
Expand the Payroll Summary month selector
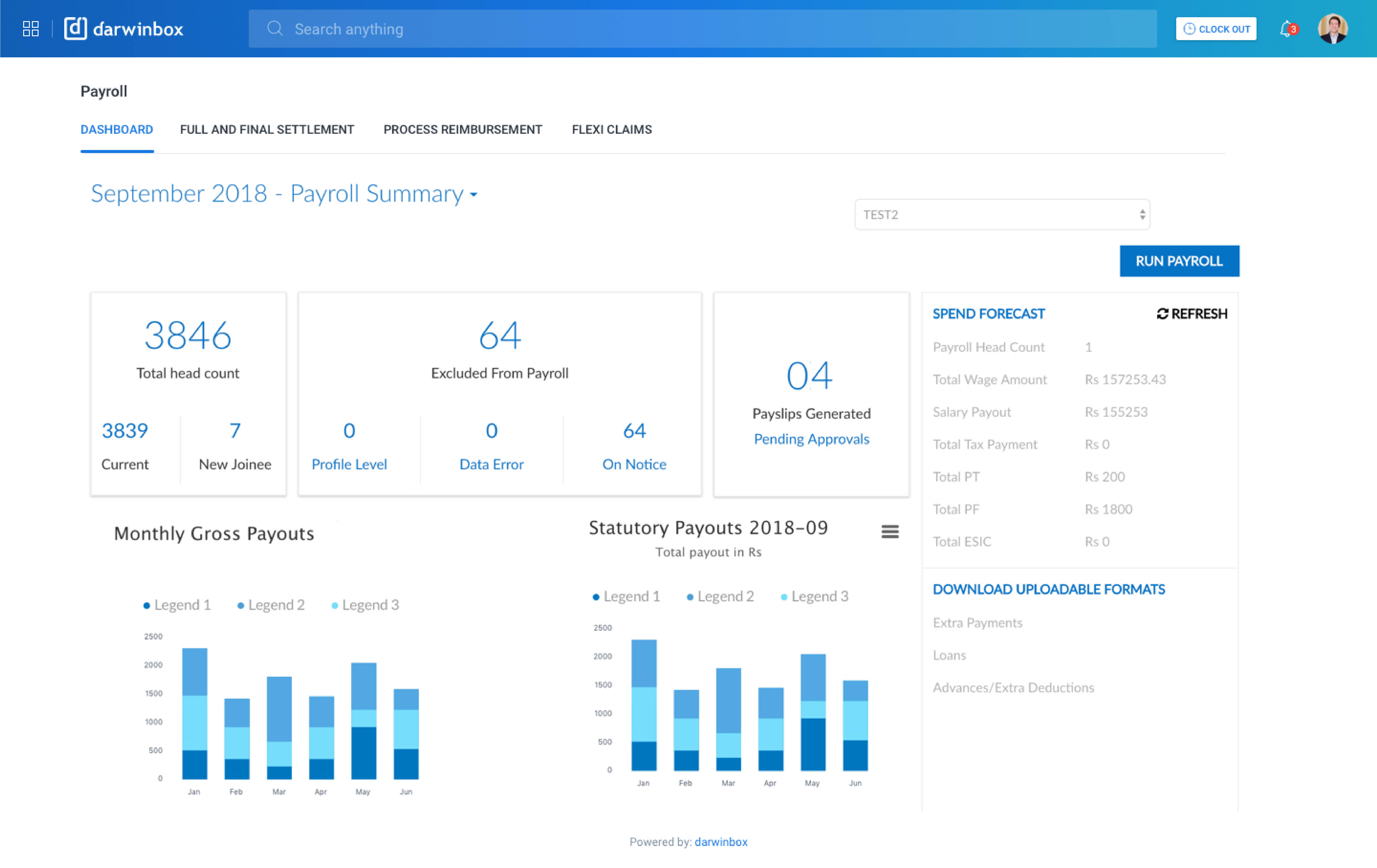(473, 195)
